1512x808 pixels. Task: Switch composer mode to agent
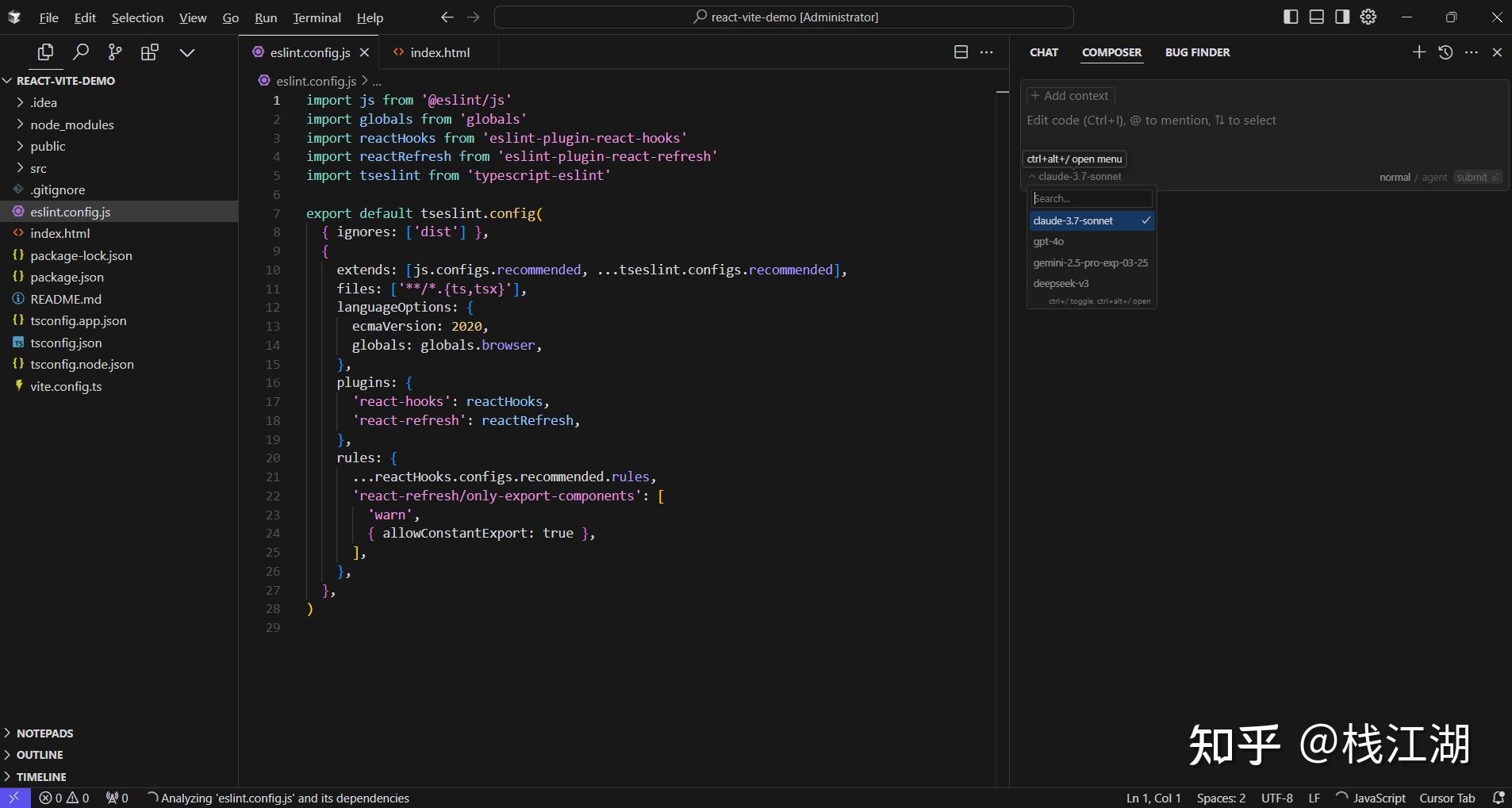point(1434,178)
